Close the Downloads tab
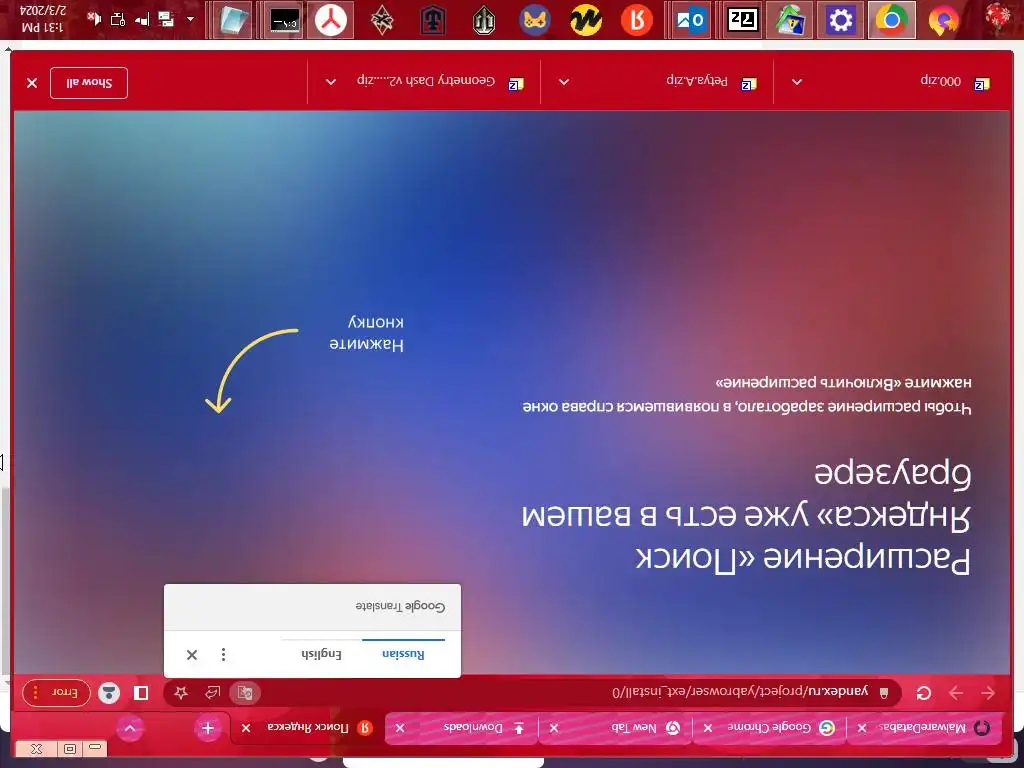1024x768 pixels. tap(400, 728)
